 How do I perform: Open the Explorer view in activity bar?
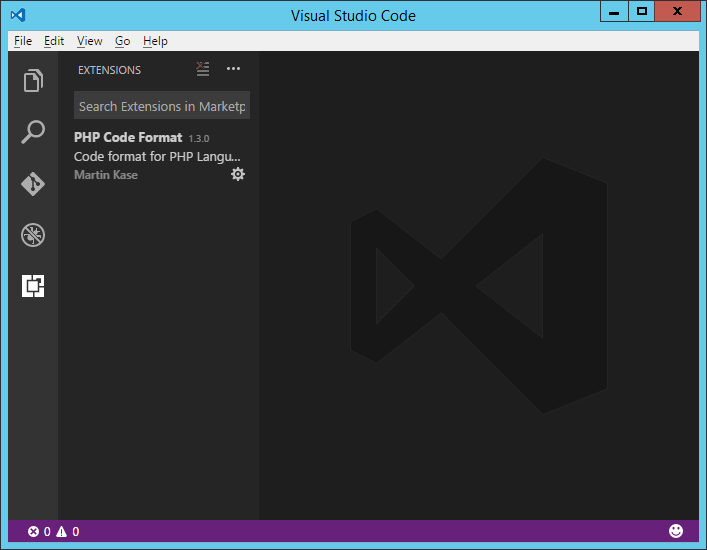click(x=33, y=81)
